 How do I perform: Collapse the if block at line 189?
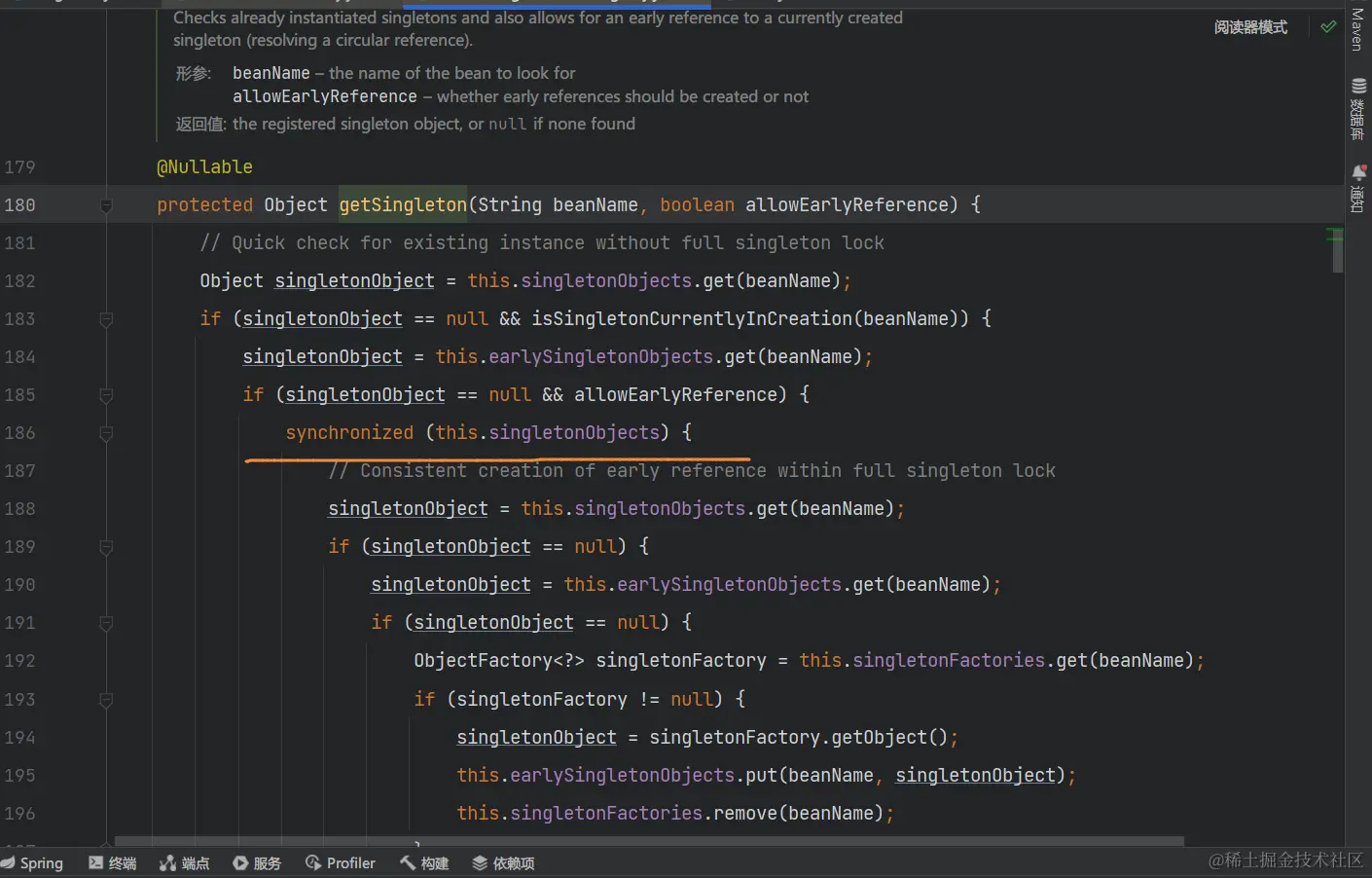[106, 547]
